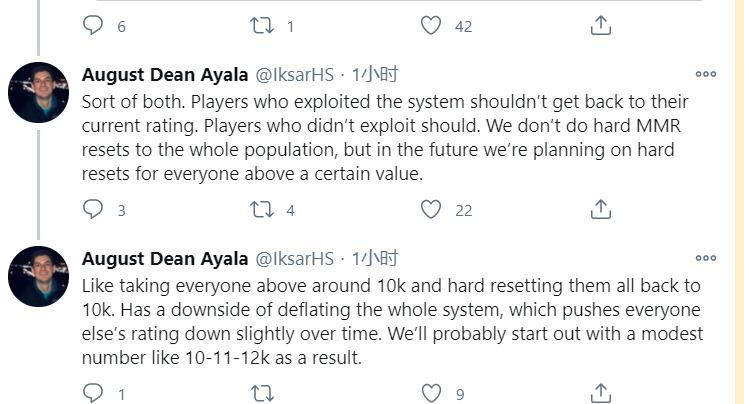Like the tweet with 9 likes
The height and width of the screenshot is (404, 744).
coord(431,393)
